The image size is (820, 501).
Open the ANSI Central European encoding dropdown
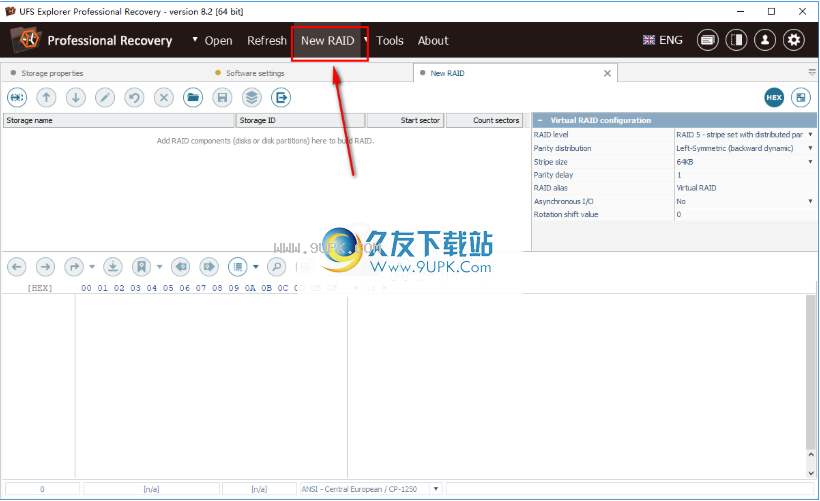(x=435, y=489)
